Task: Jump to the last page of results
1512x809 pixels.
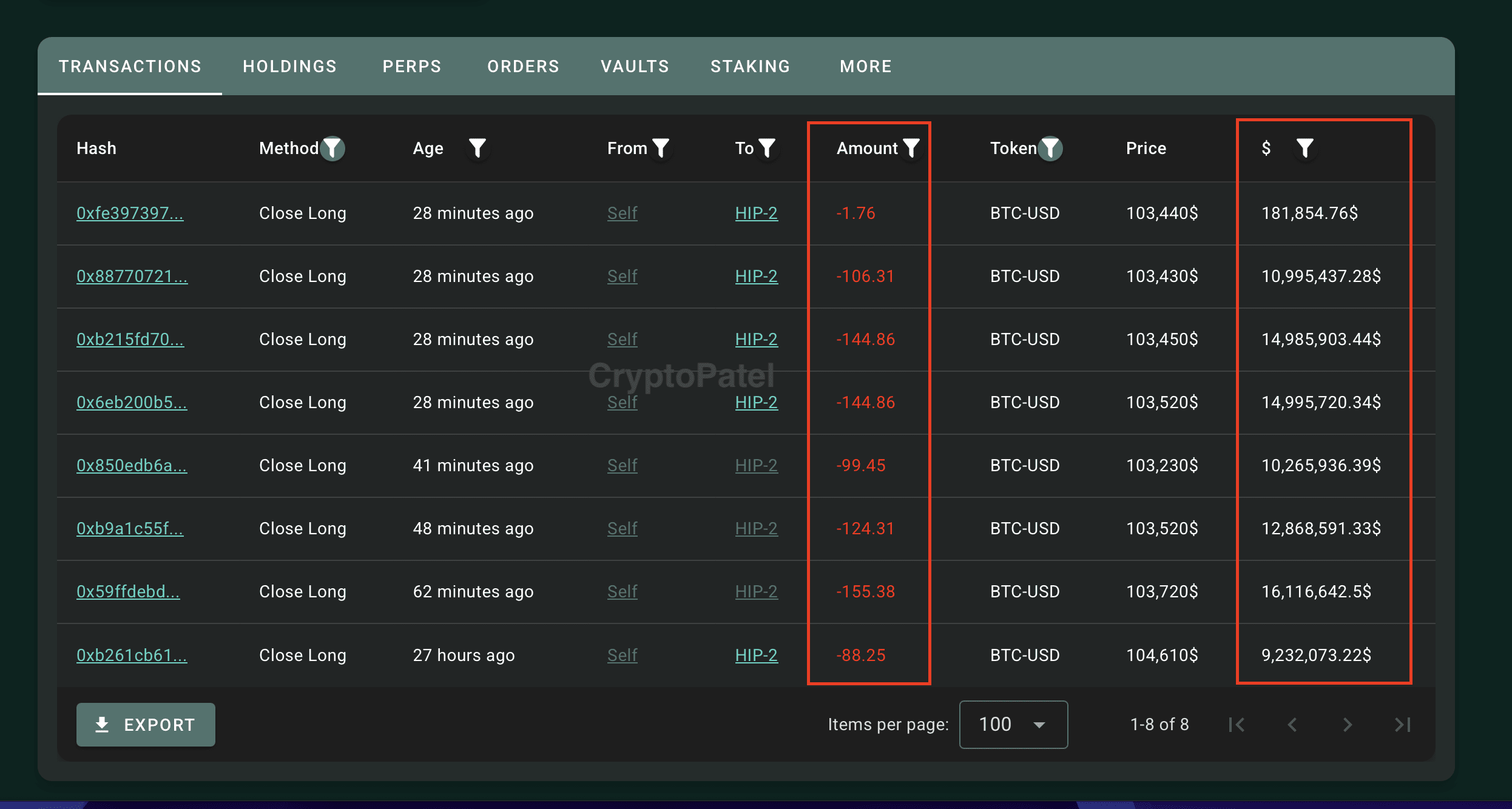Action: tap(1402, 724)
